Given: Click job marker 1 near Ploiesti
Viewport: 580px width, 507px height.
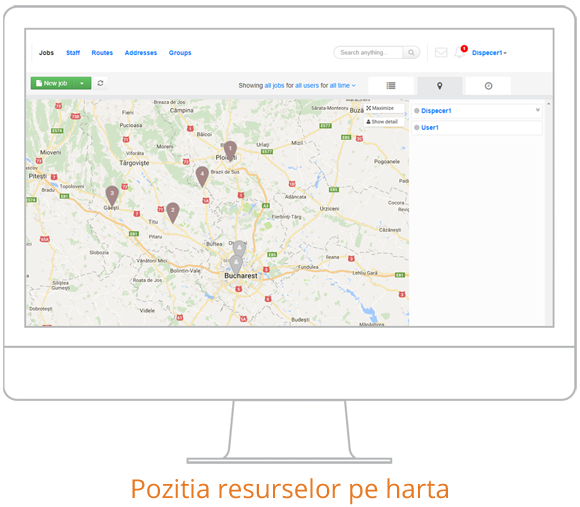Looking at the screenshot, I should (230, 151).
